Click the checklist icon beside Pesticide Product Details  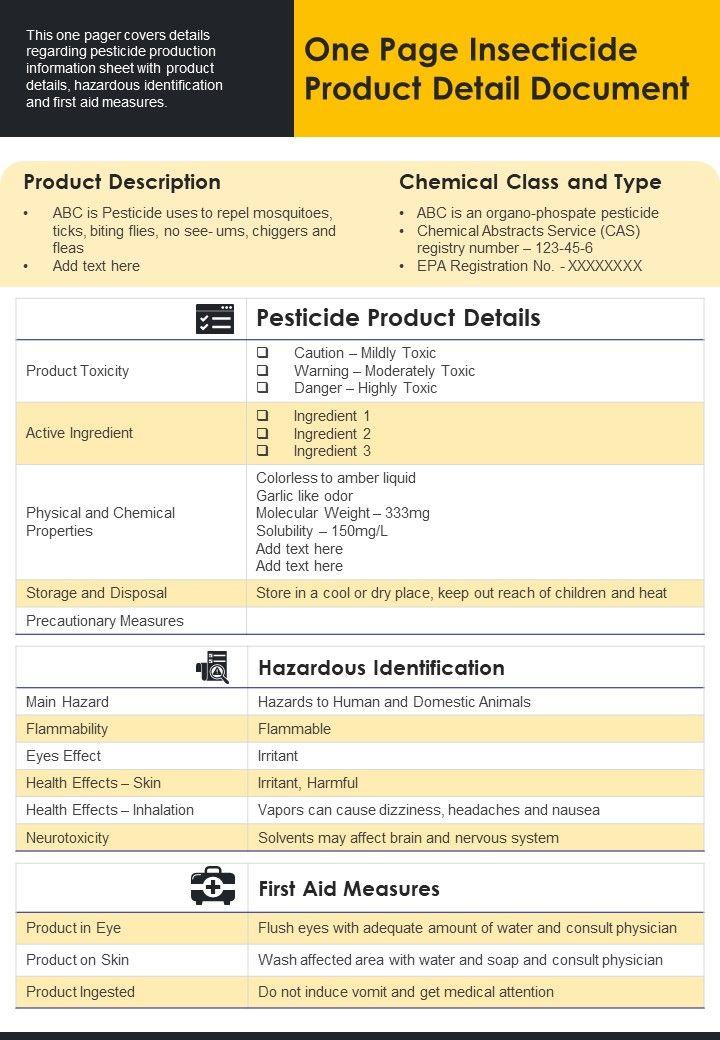point(215,319)
